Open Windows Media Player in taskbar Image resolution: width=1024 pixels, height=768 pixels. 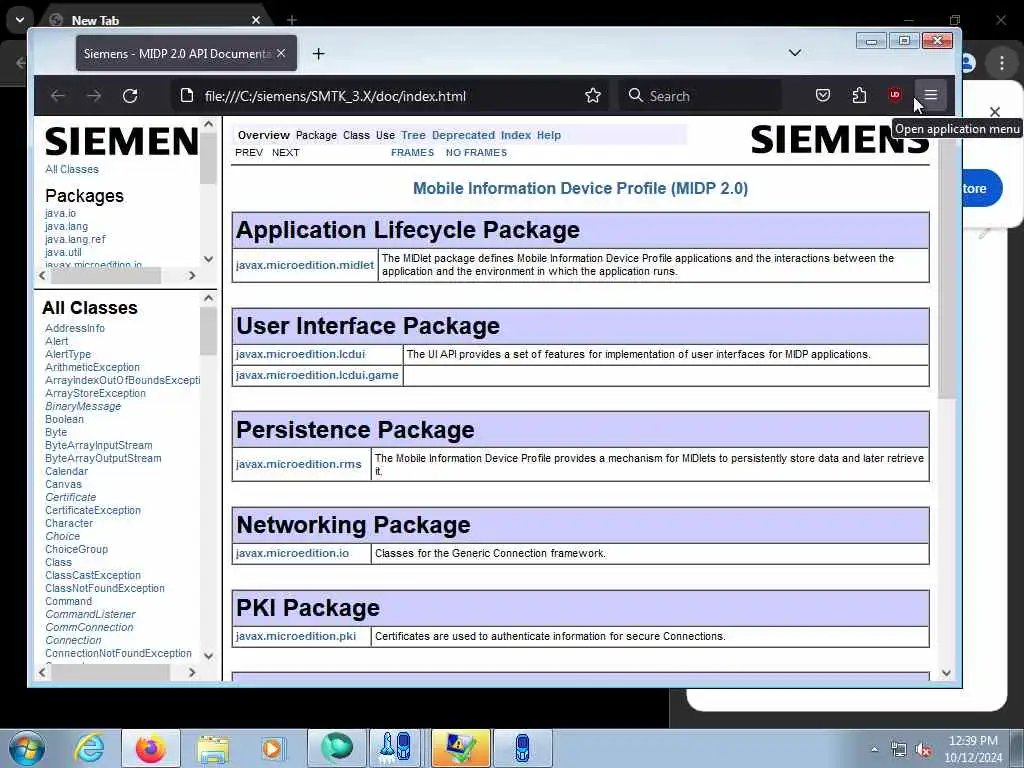click(272, 748)
